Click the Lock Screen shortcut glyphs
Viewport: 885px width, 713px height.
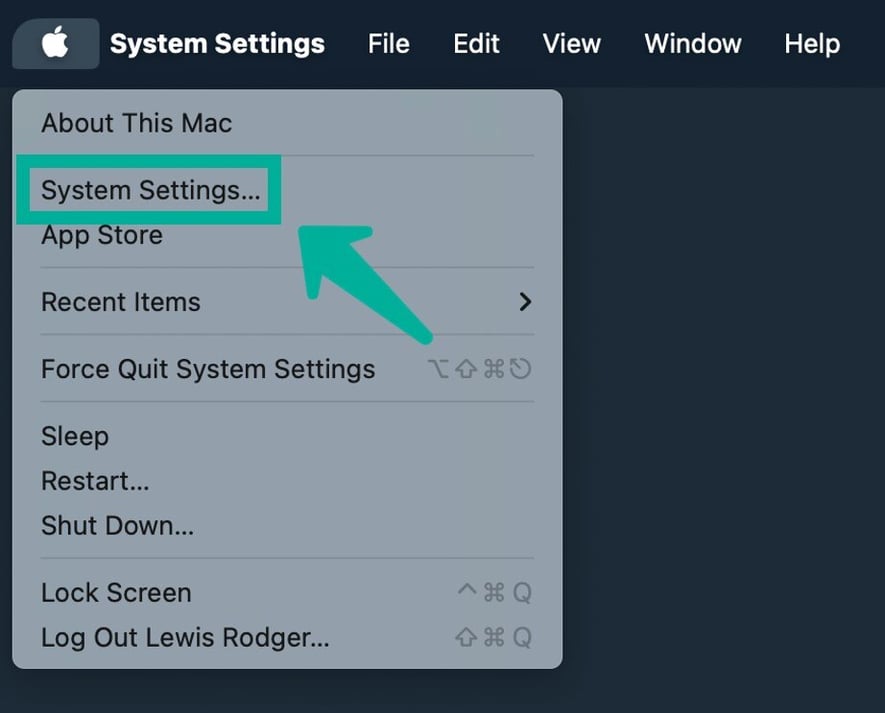point(496,592)
